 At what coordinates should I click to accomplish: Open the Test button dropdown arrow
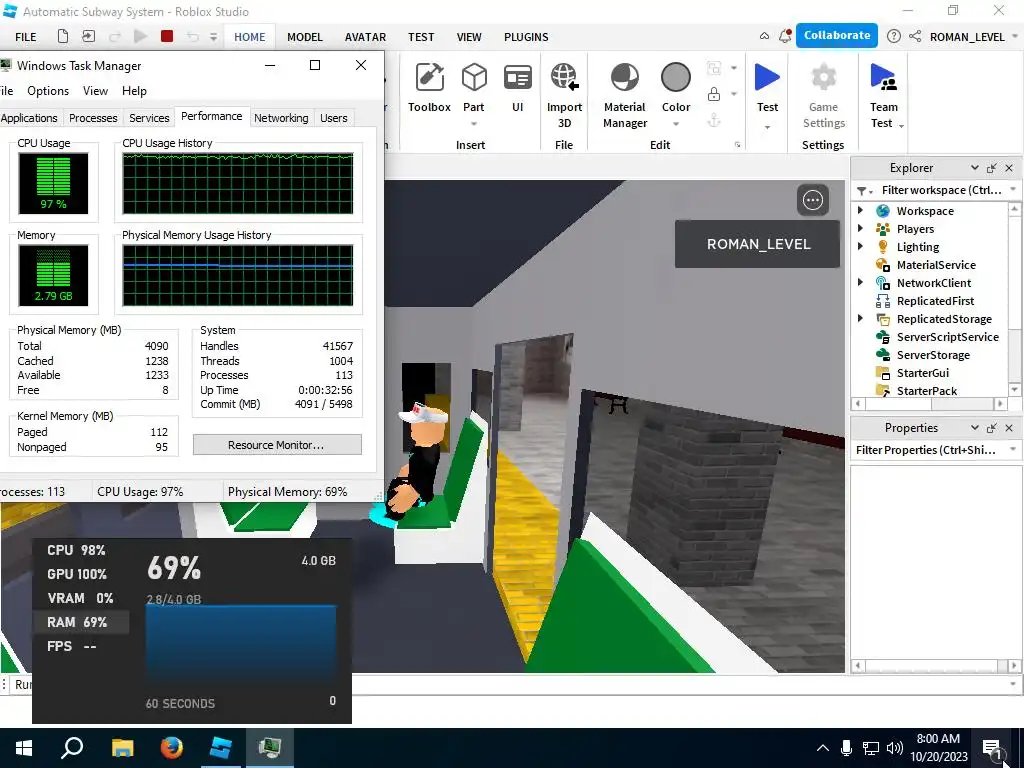[767, 127]
